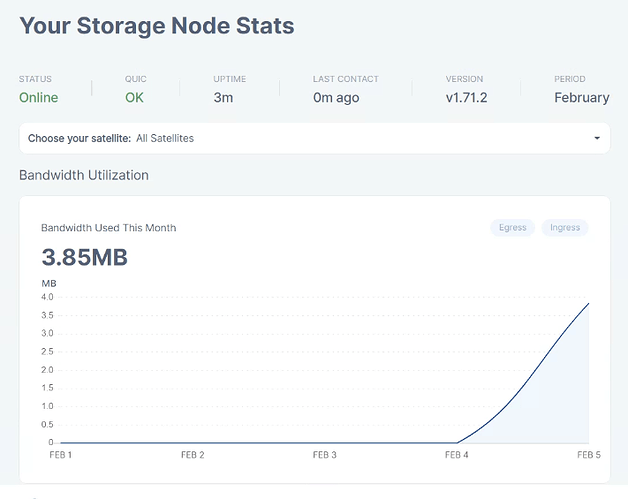The image size is (628, 499).
Task: Click the v1.71.2 version number
Action: point(464,98)
